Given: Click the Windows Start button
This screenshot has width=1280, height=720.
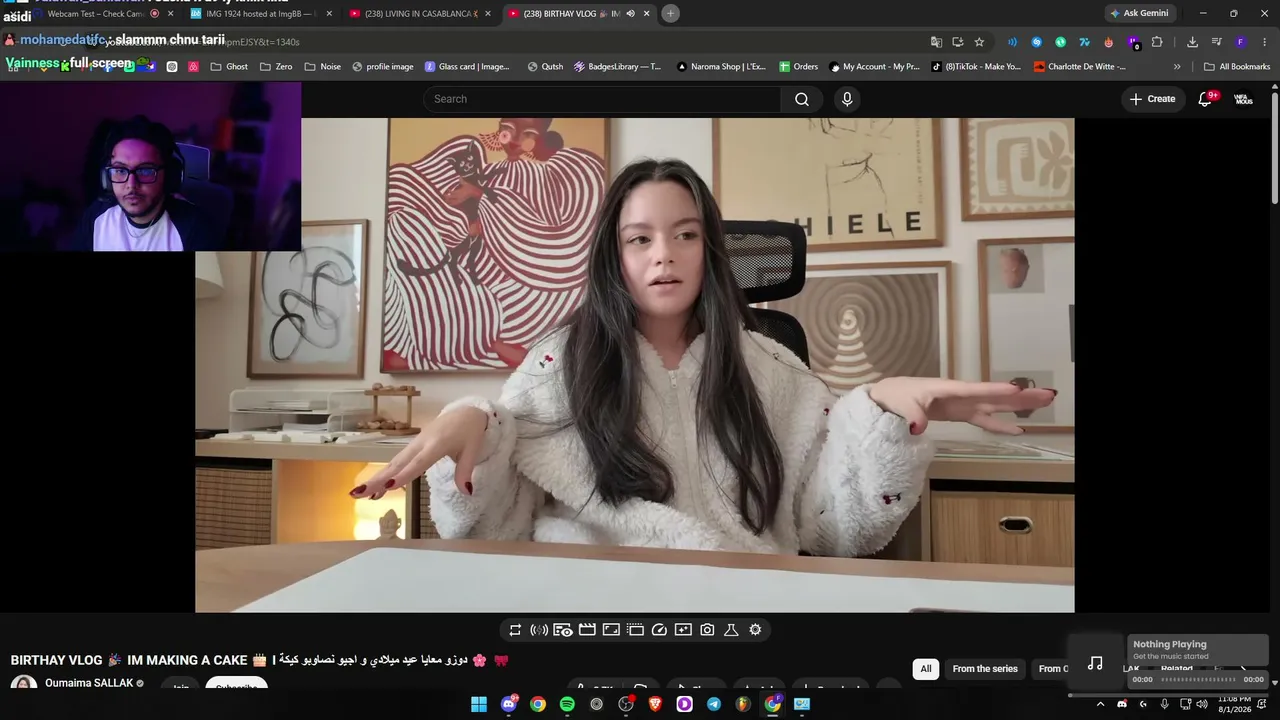Looking at the screenshot, I should point(479,704).
